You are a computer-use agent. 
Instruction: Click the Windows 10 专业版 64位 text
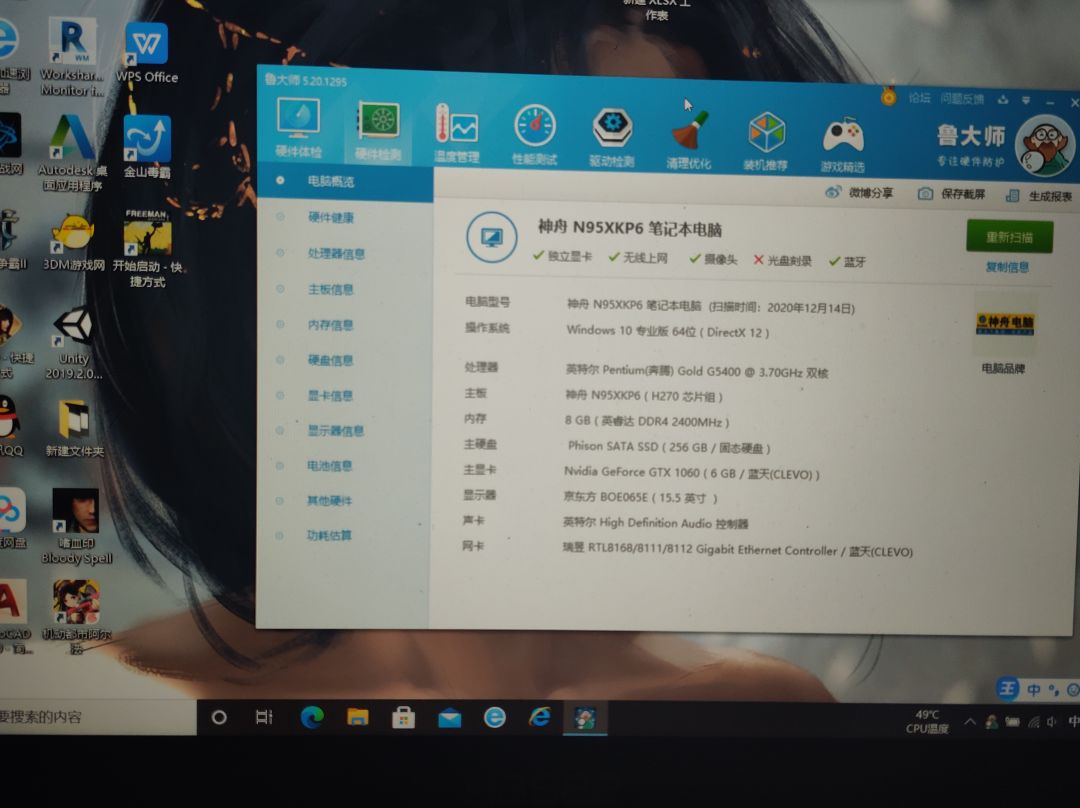point(667,331)
